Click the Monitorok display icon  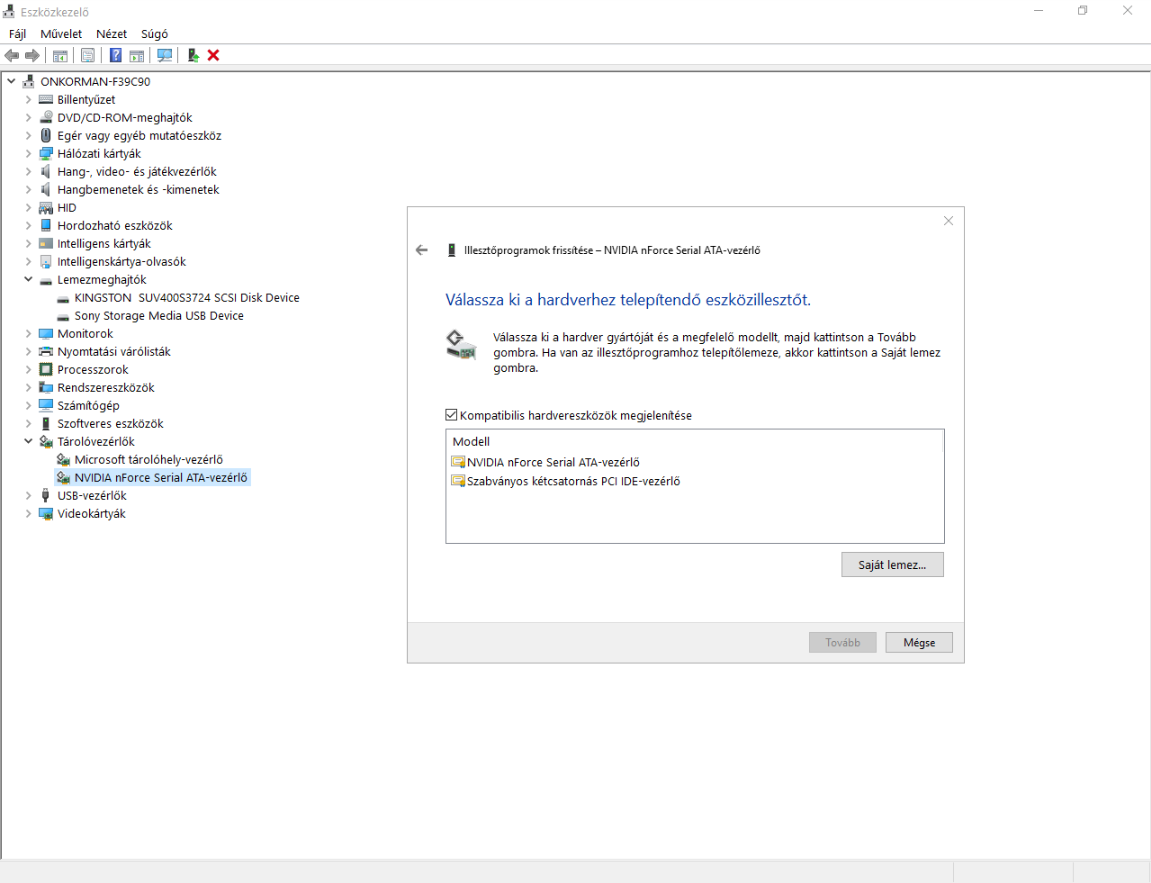point(46,333)
